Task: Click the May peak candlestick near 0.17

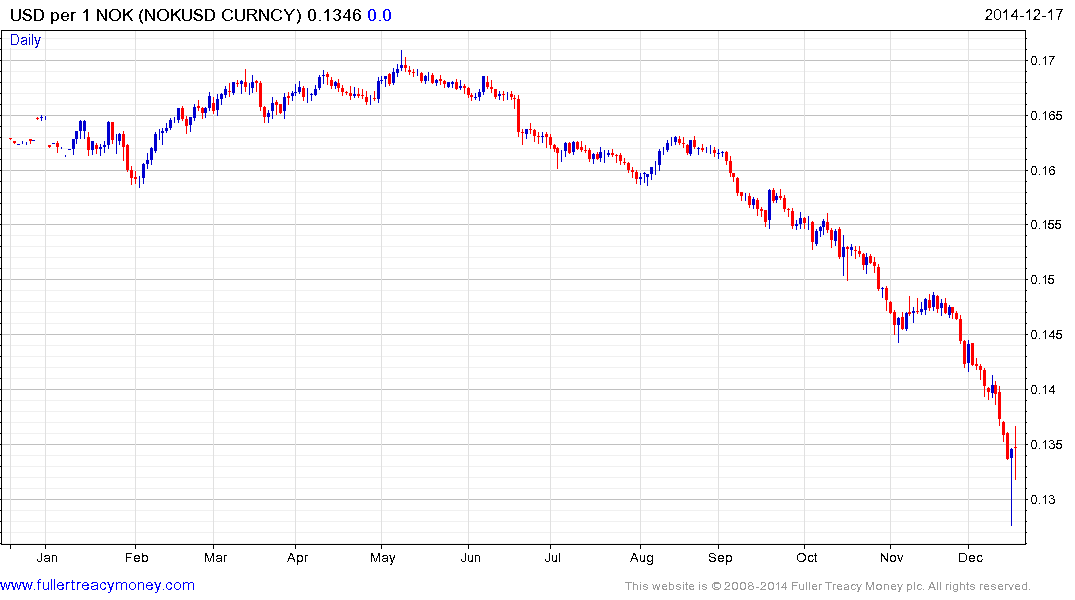Action: tap(402, 62)
